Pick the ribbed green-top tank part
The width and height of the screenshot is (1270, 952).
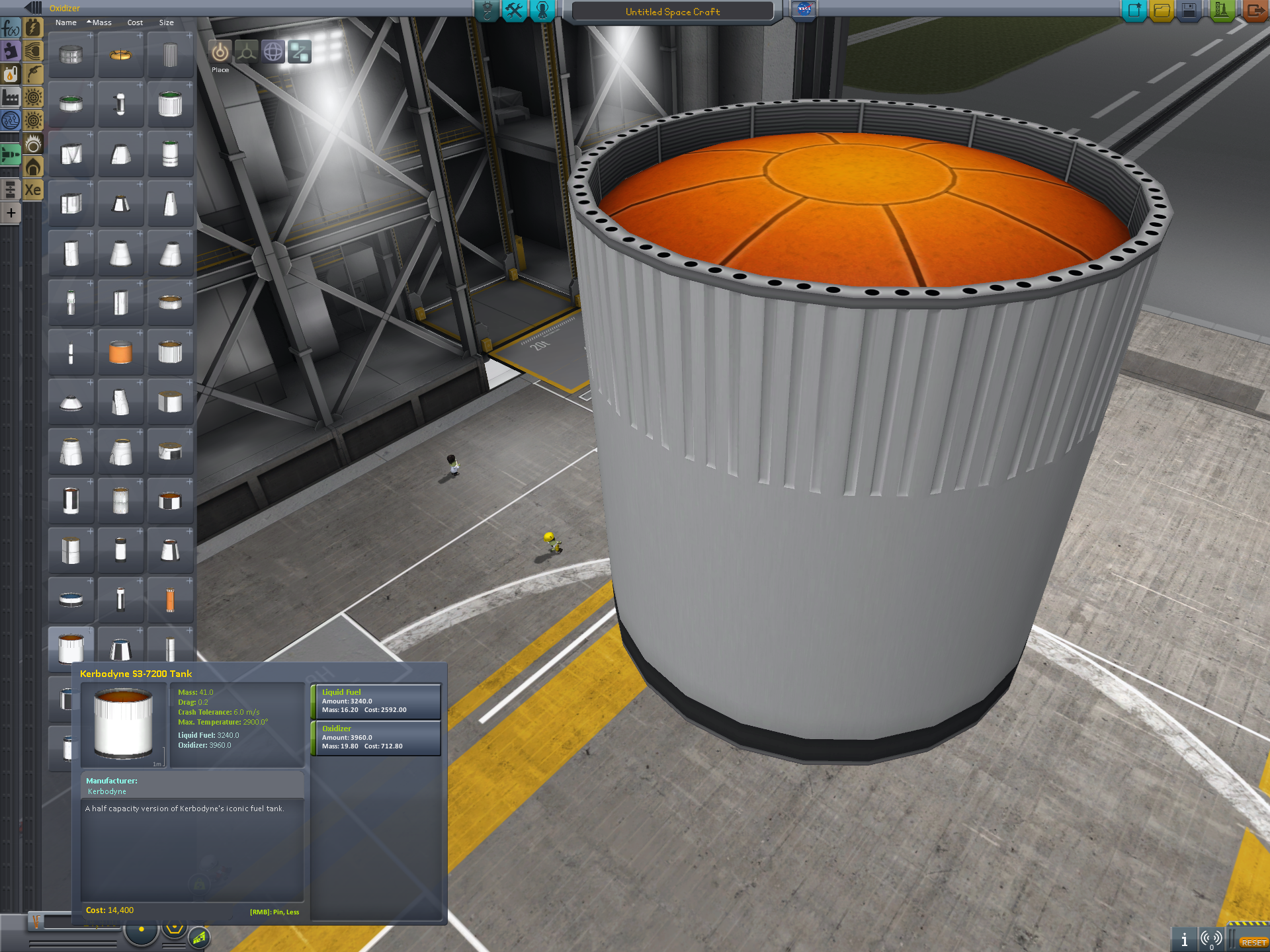coord(170,104)
